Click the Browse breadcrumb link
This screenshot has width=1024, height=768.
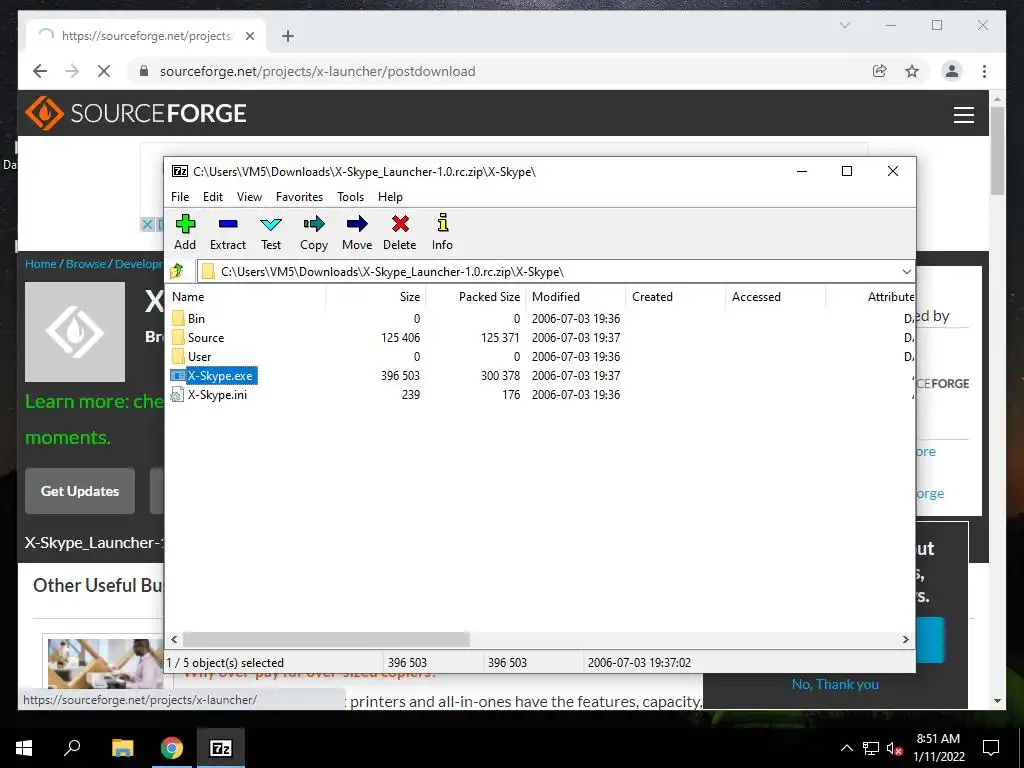coord(86,264)
